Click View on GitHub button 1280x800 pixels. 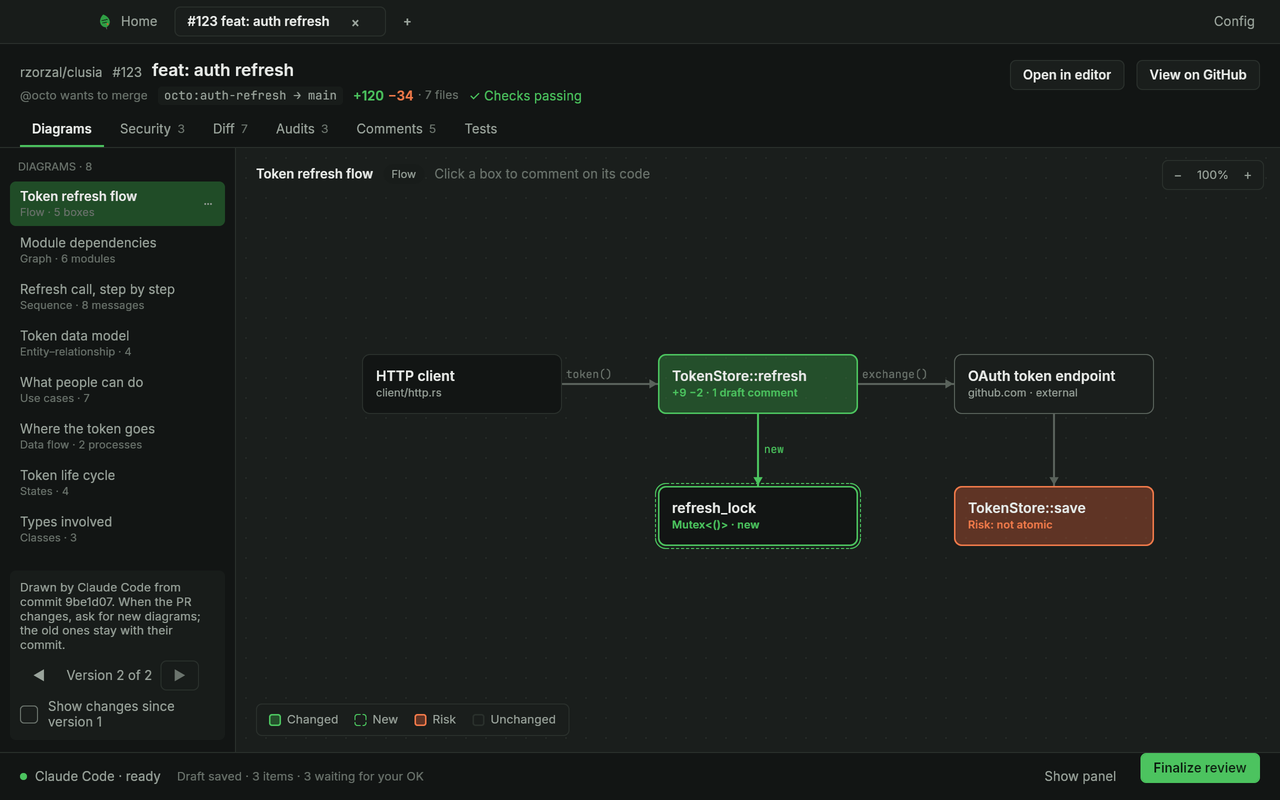pyautogui.click(x=1198, y=75)
